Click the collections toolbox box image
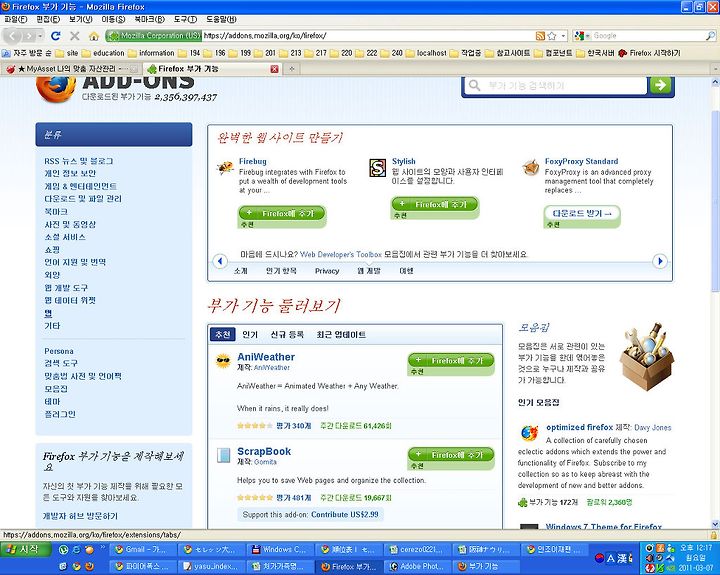This screenshot has height=575, width=720. (x=647, y=356)
